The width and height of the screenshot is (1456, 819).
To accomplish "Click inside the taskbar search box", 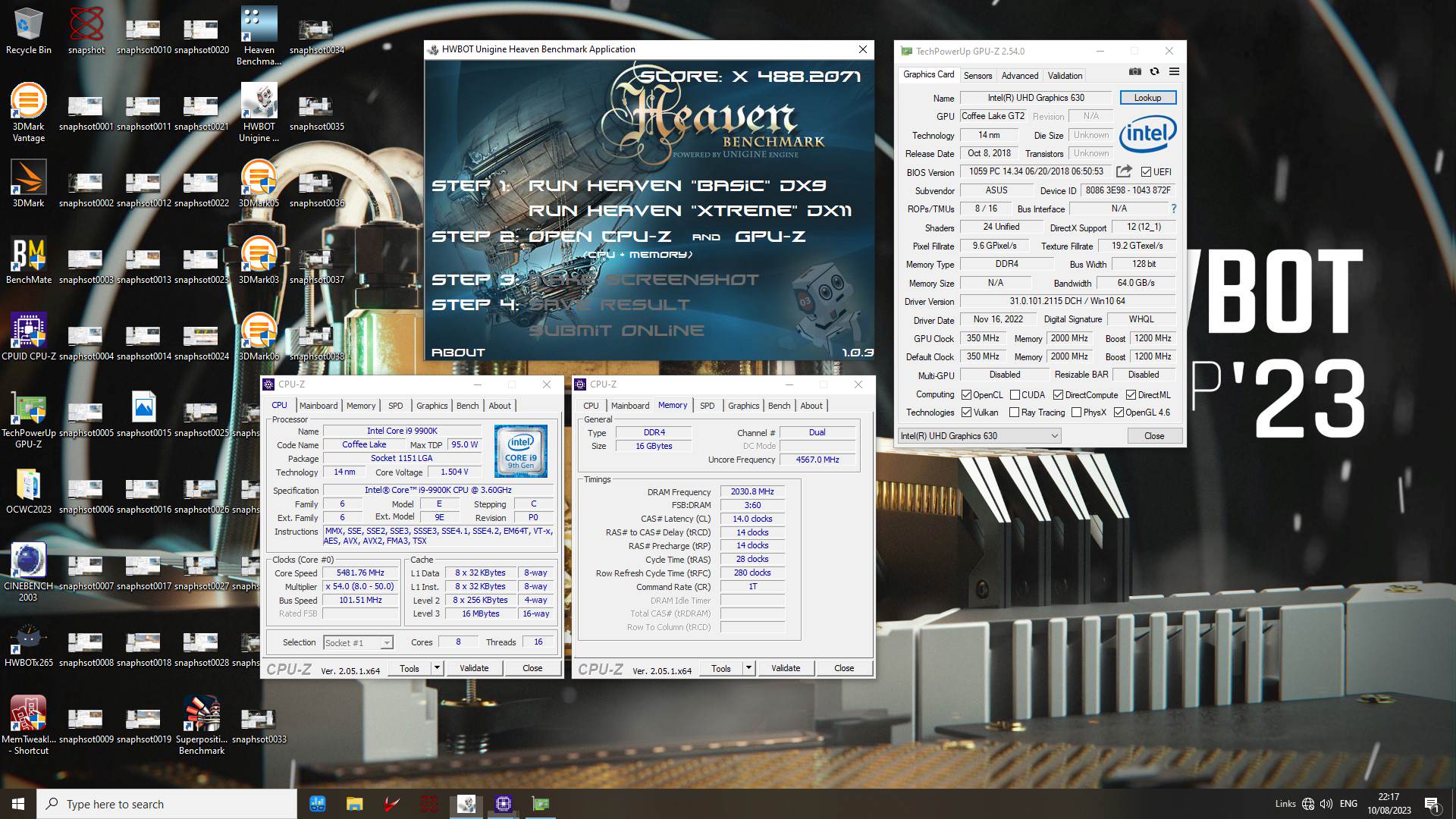I will pyautogui.click(x=167, y=804).
